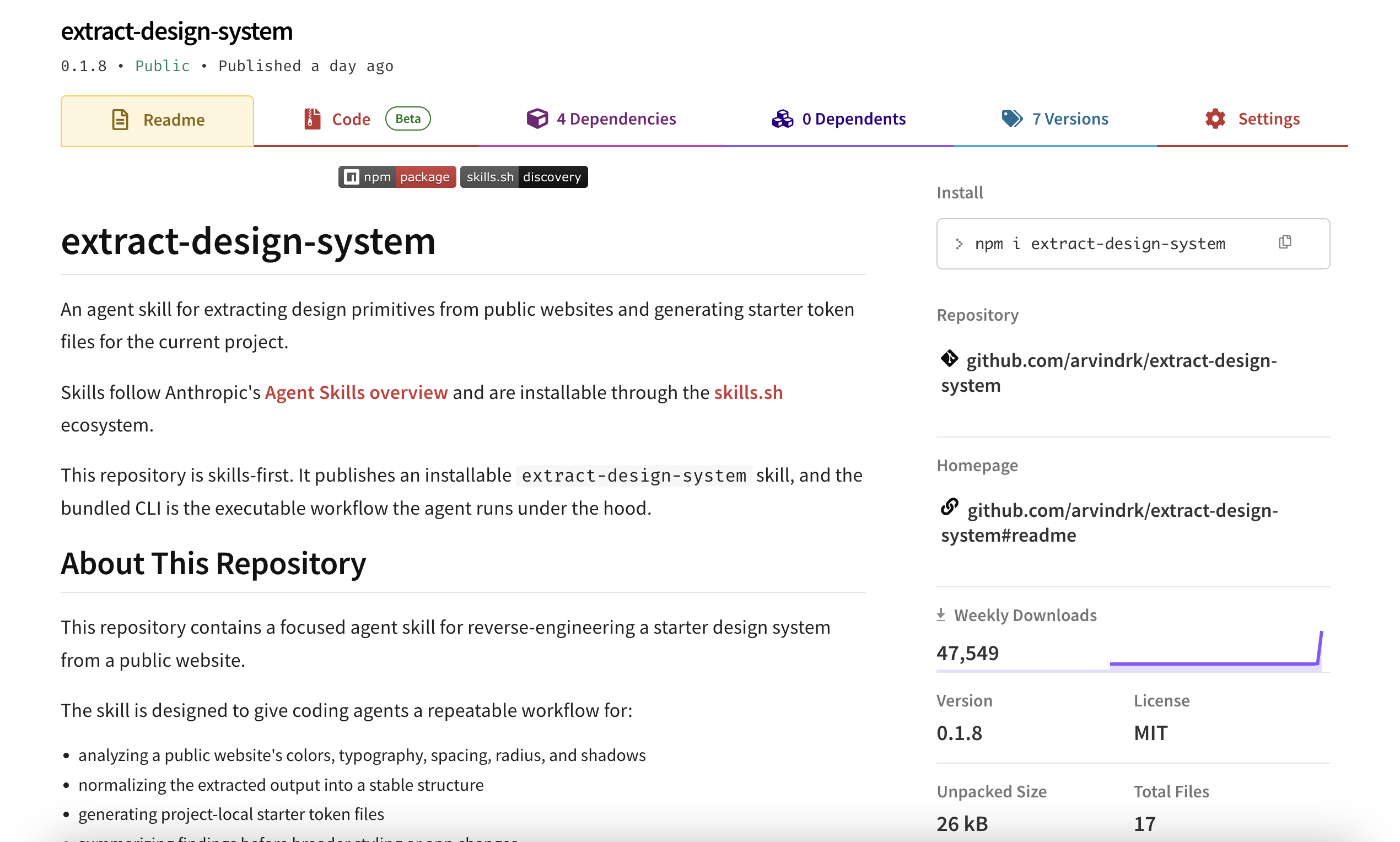Open the Settings tab
1400x842 pixels.
(1269, 118)
